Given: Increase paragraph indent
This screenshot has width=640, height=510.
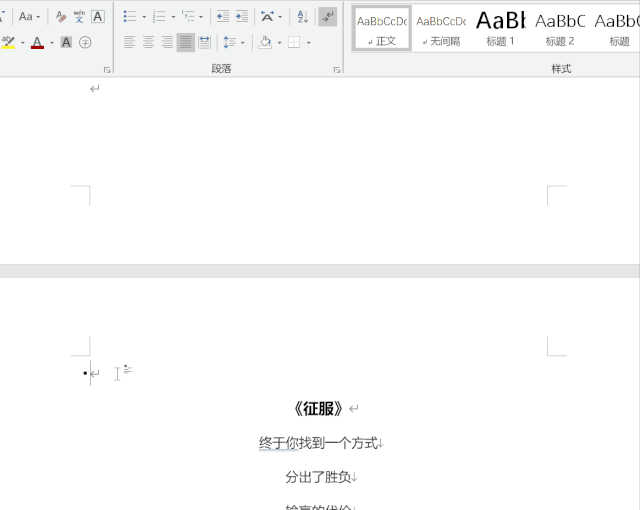Looking at the screenshot, I should pos(241,17).
